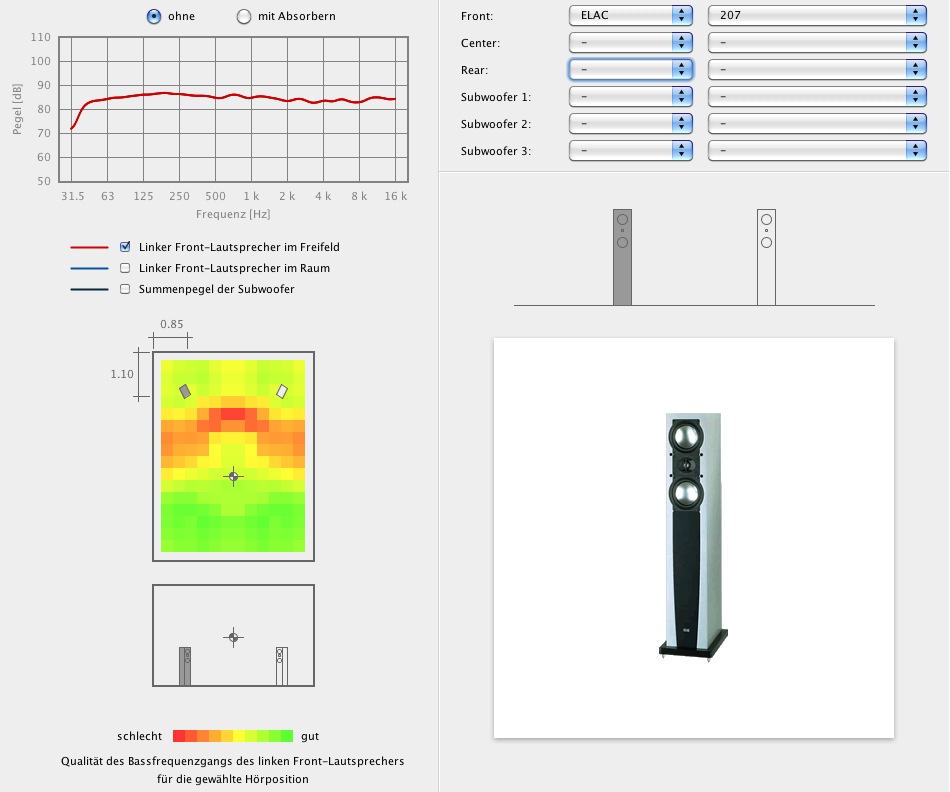Enable 'Summenpegel der Subwoofer' checkbox

tap(125, 289)
